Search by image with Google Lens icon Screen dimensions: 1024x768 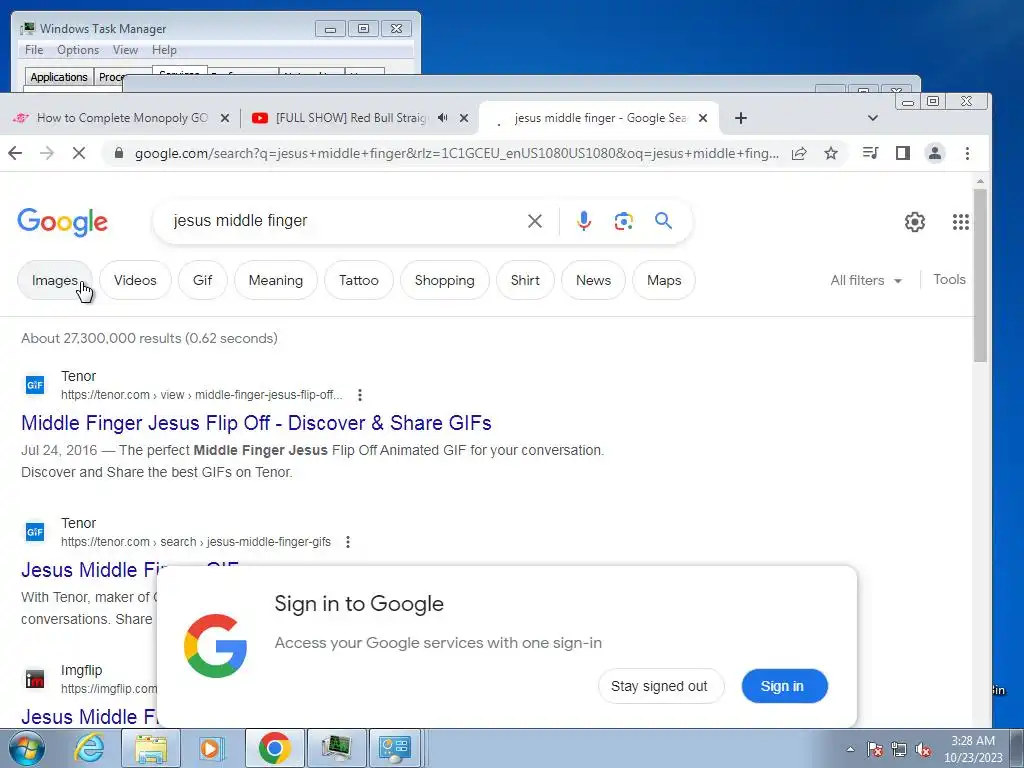click(624, 221)
